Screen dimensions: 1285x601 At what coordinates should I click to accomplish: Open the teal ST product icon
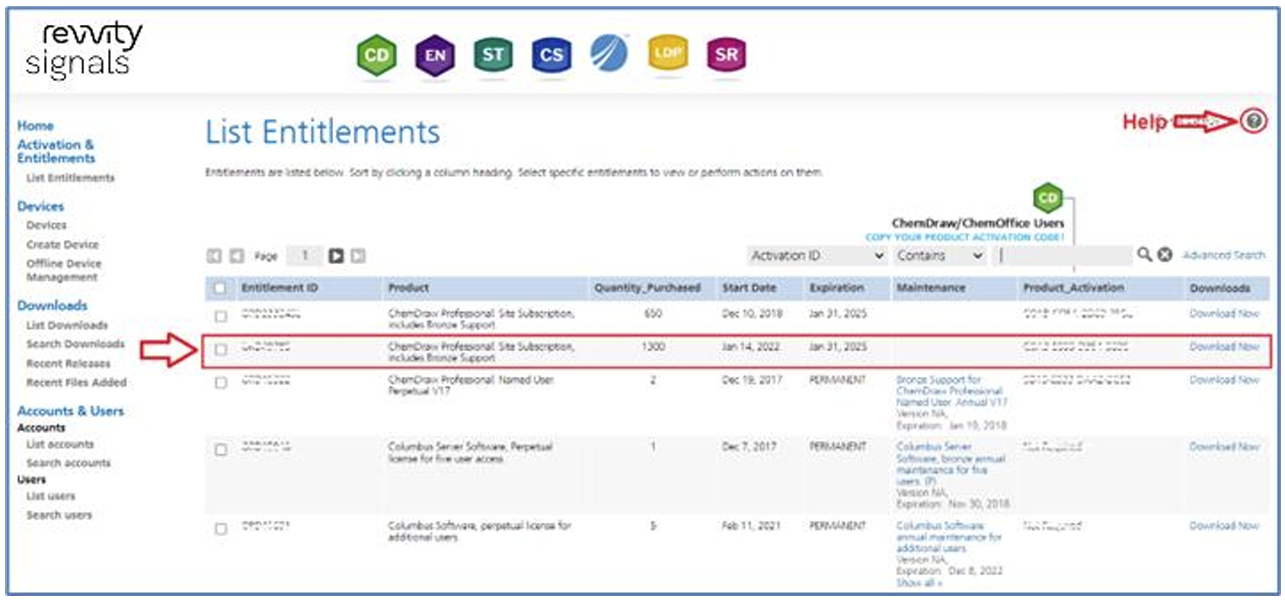coord(492,56)
